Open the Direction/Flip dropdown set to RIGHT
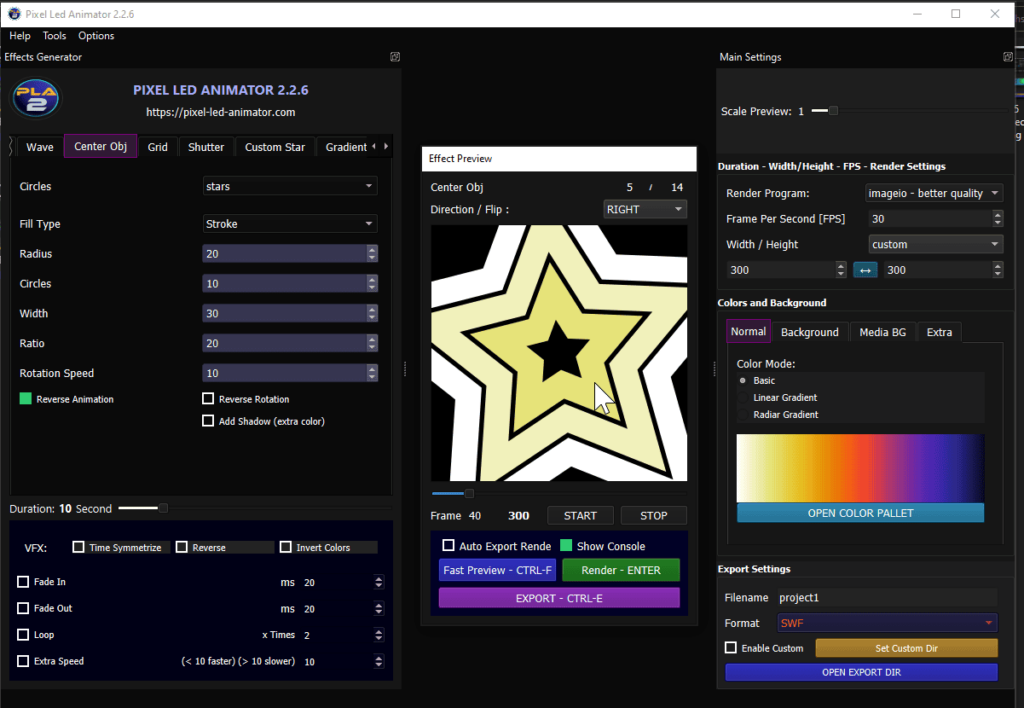This screenshot has width=1024, height=708. click(645, 209)
